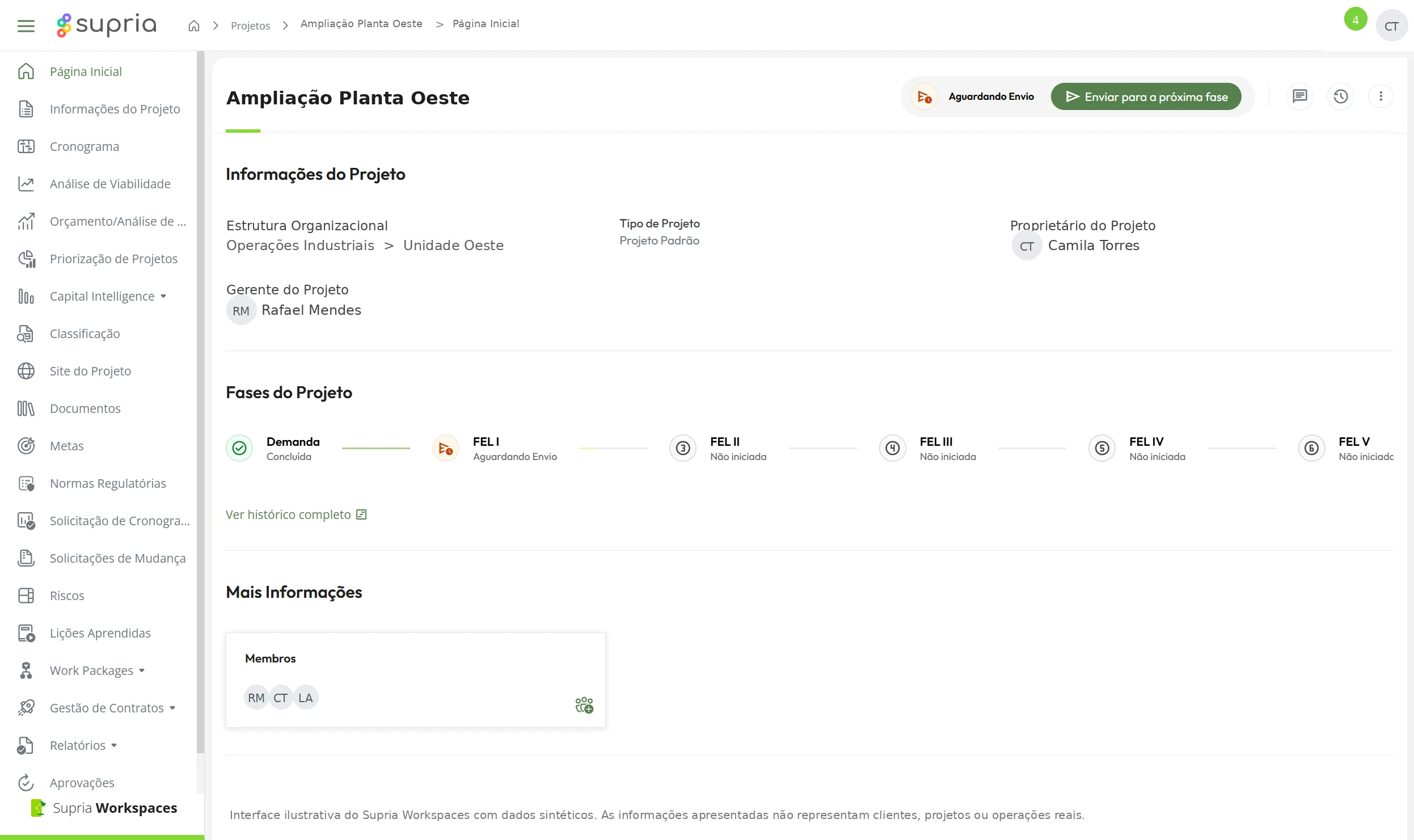Click the Camila Torres owner name

pos(1094,246)
